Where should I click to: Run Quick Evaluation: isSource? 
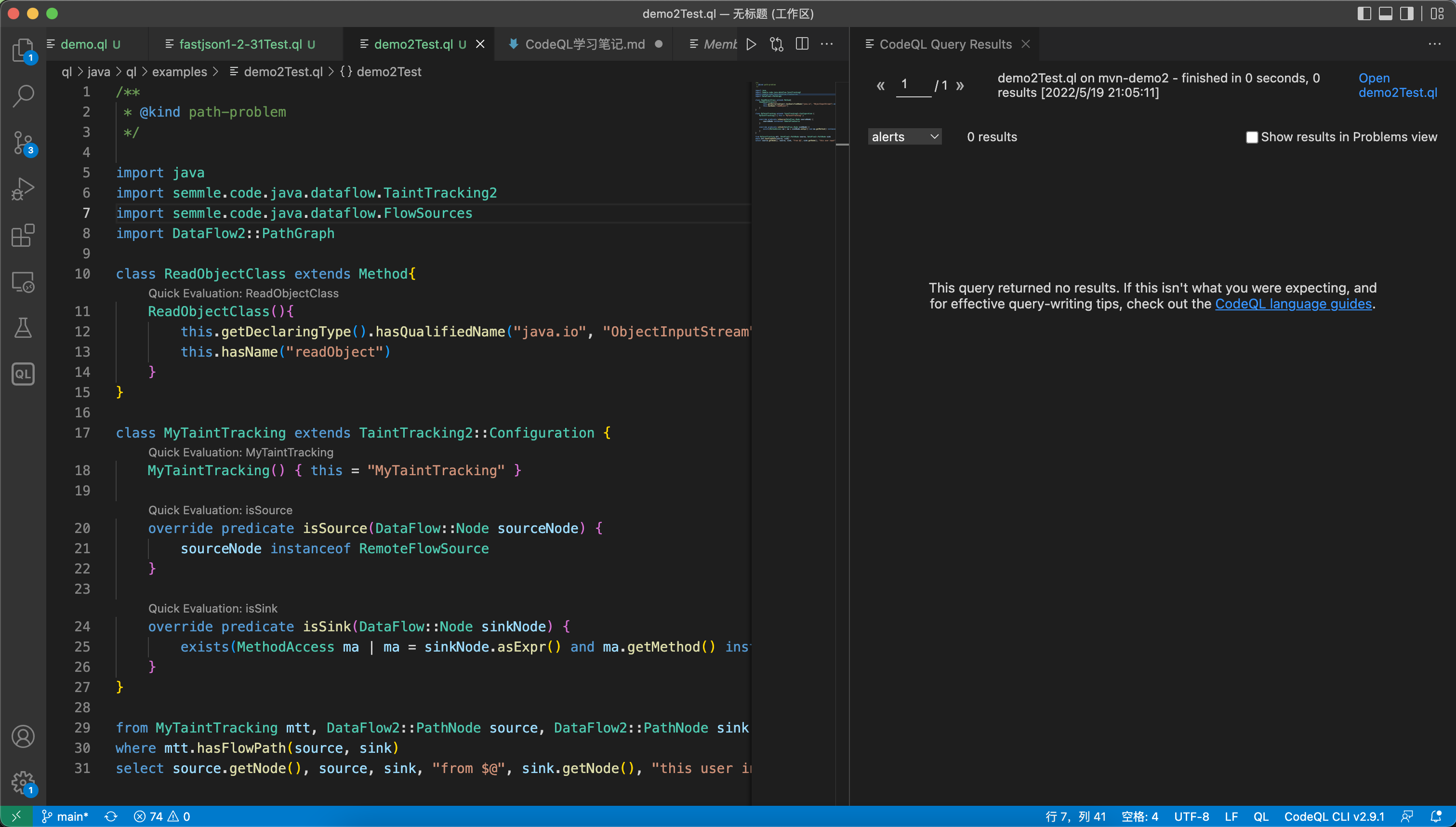[220, 510]
